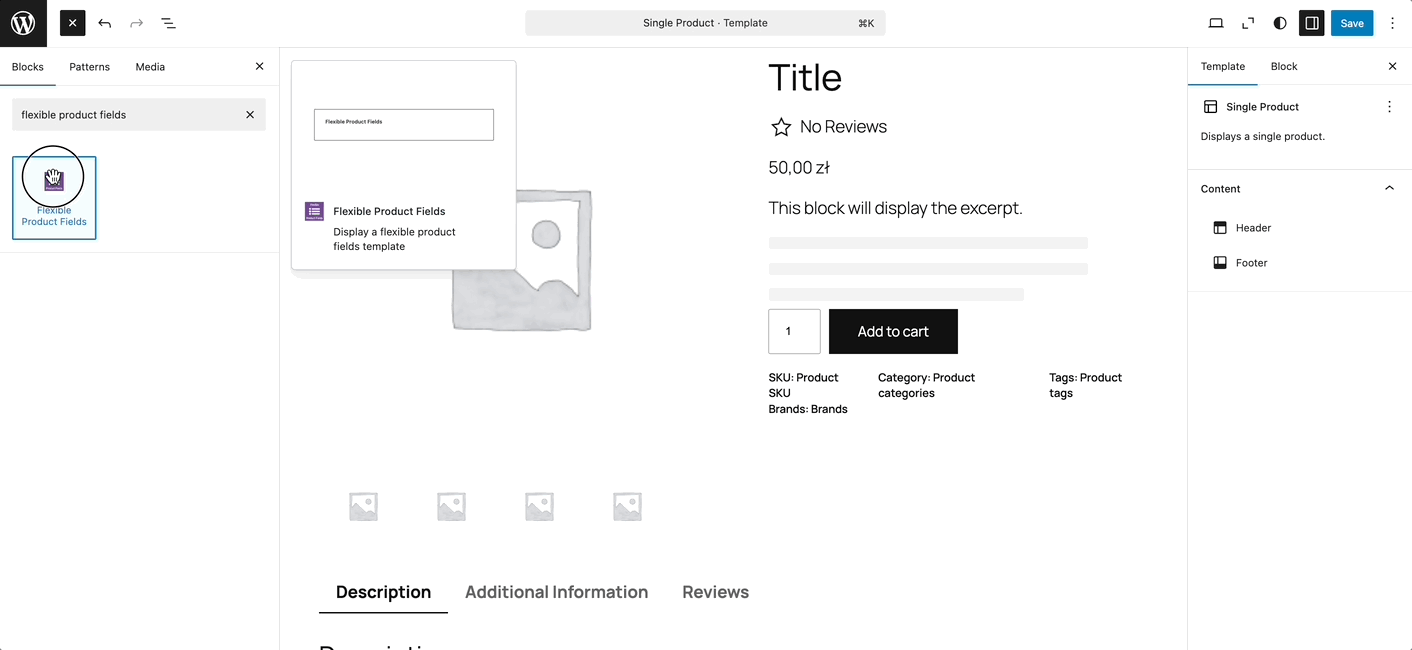This screenshot has height=650, width=1412.
Task: Switch to the Patterns tab
Action: point(89,67)
